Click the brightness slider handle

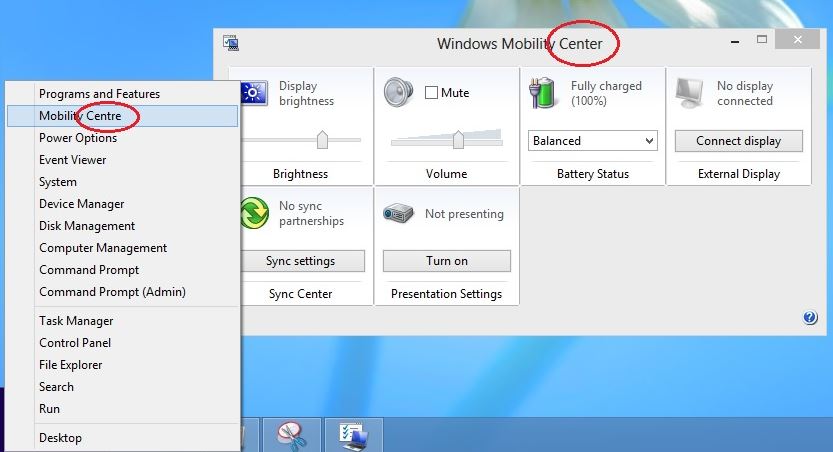pyautogui.click(x=322, y=140)
